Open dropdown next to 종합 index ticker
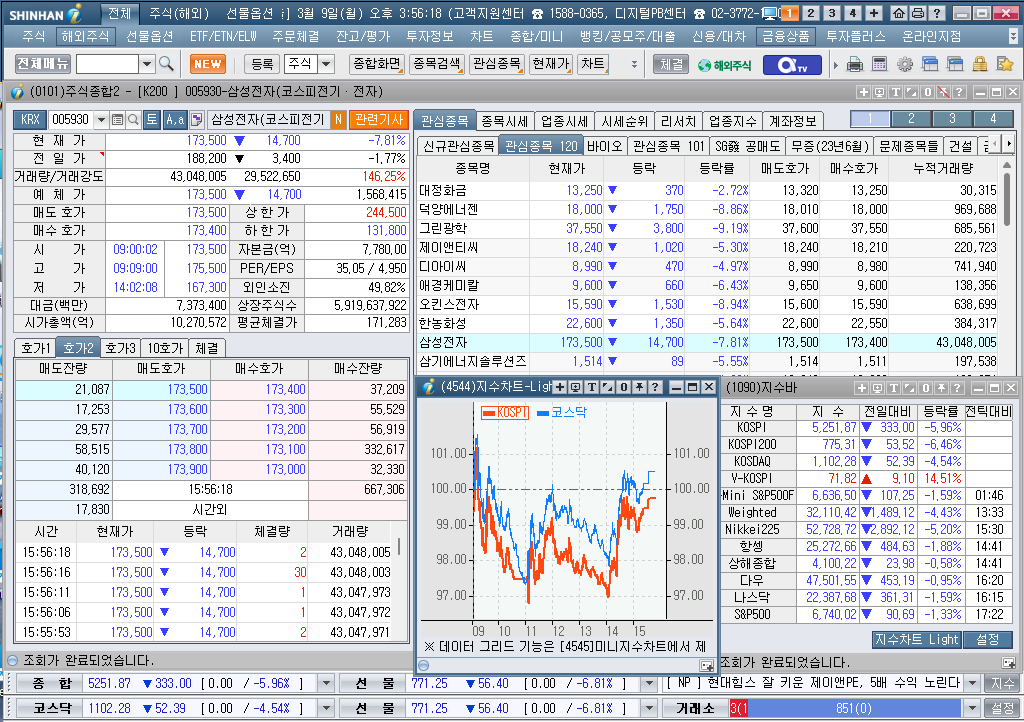 [327, 683]
